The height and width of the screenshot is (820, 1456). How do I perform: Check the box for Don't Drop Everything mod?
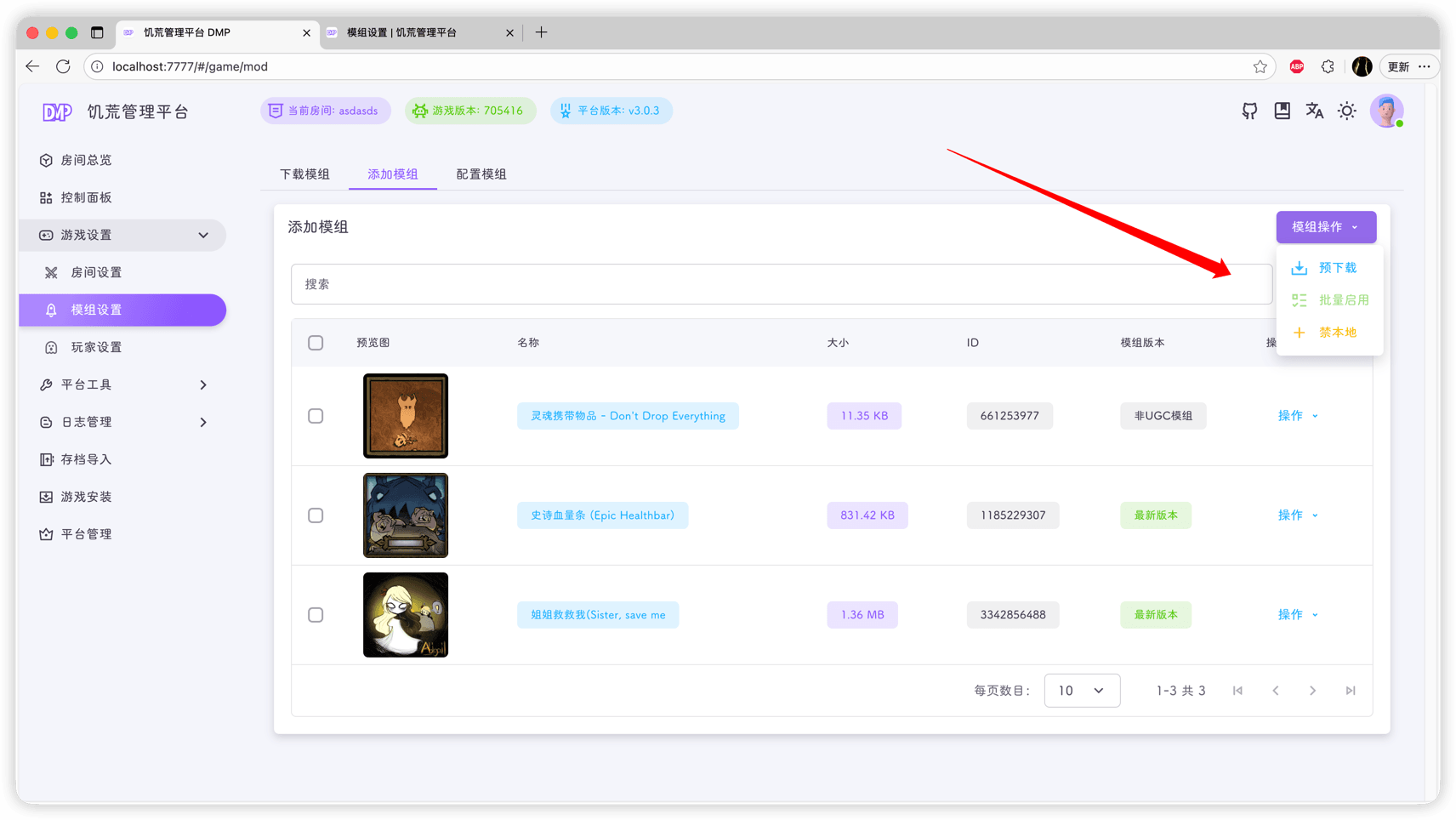tap(316, 416)
